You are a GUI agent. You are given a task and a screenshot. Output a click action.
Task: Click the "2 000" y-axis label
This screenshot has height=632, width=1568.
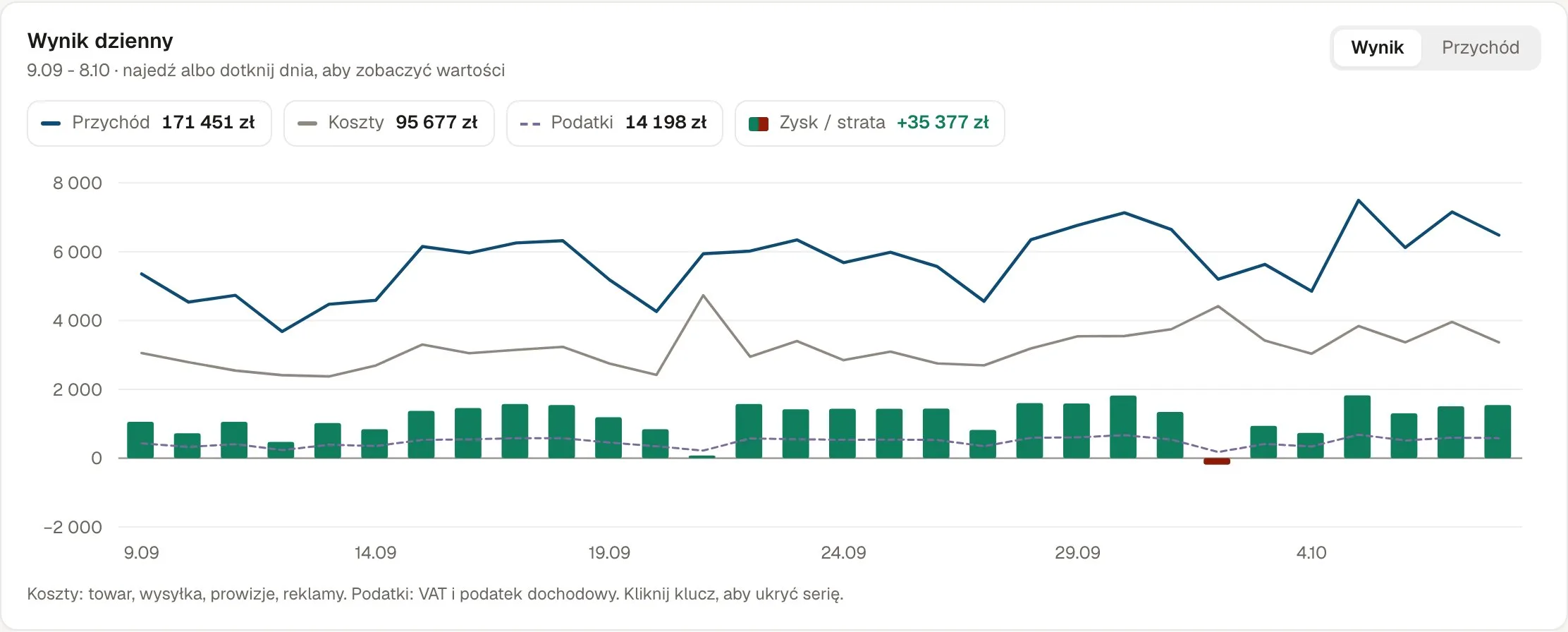point(78,389)
